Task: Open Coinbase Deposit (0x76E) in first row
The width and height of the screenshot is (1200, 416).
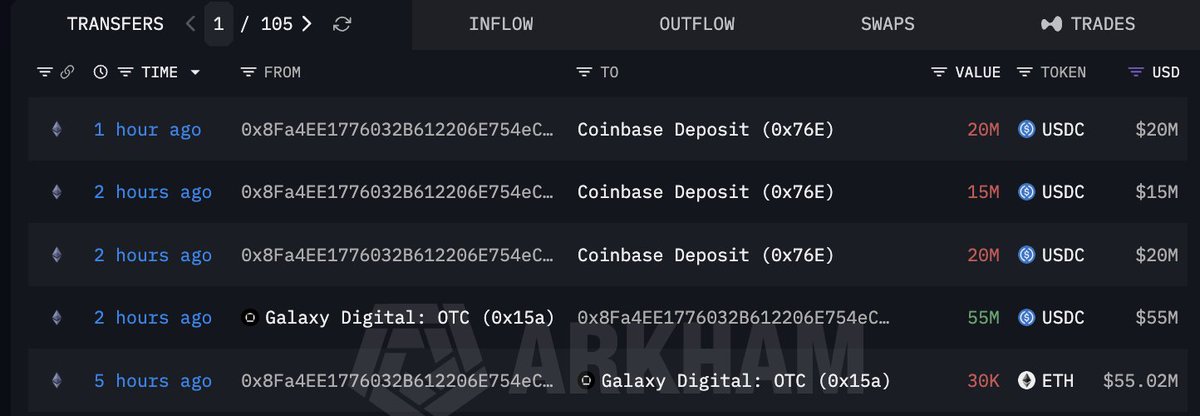Action: tap(706, 129)
